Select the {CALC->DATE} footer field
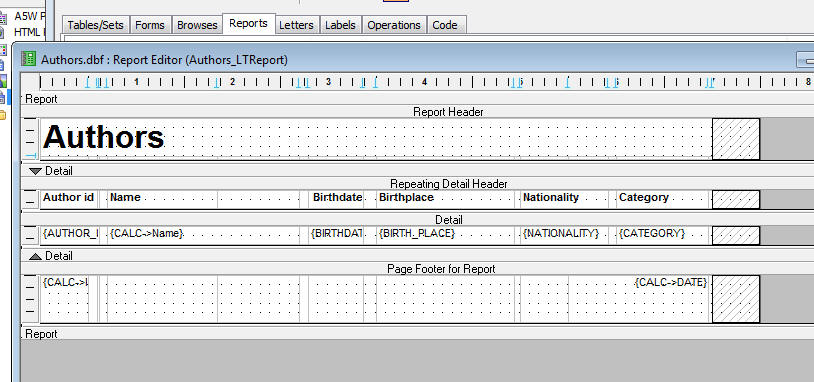 (x=671, y=282)
